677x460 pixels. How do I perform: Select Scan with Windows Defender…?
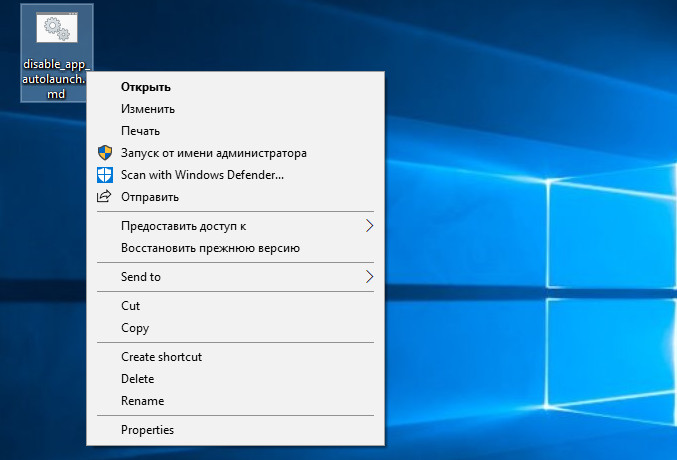pyautogui.click(x=235, y=175)
